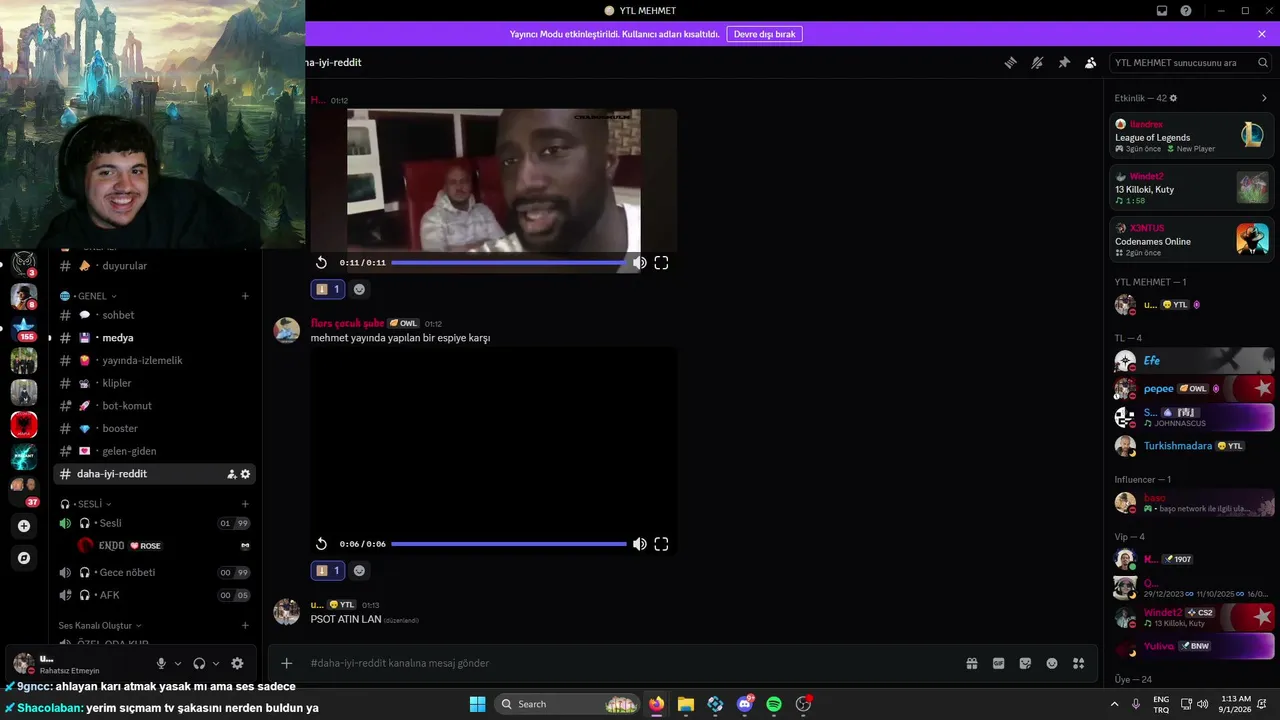The height and width of the screenshot is (720, 1280).
Task: Expand the Etkinlik activity panel arrow
Action: pos(1264,98)
